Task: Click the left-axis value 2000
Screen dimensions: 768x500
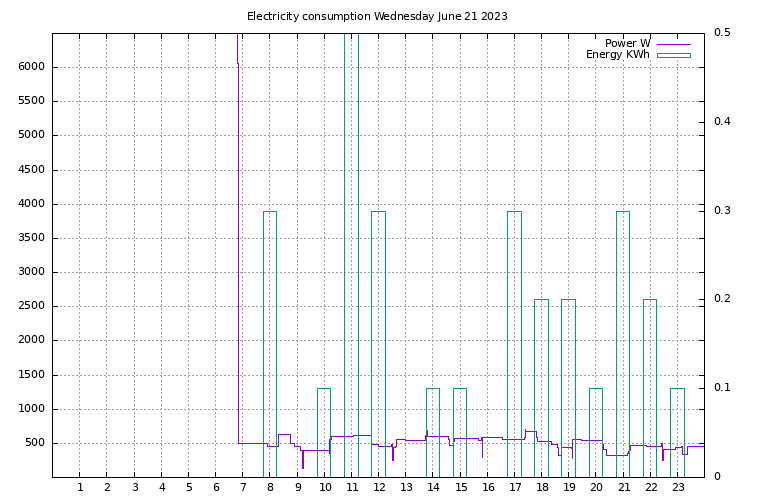Action: point(31,339)
